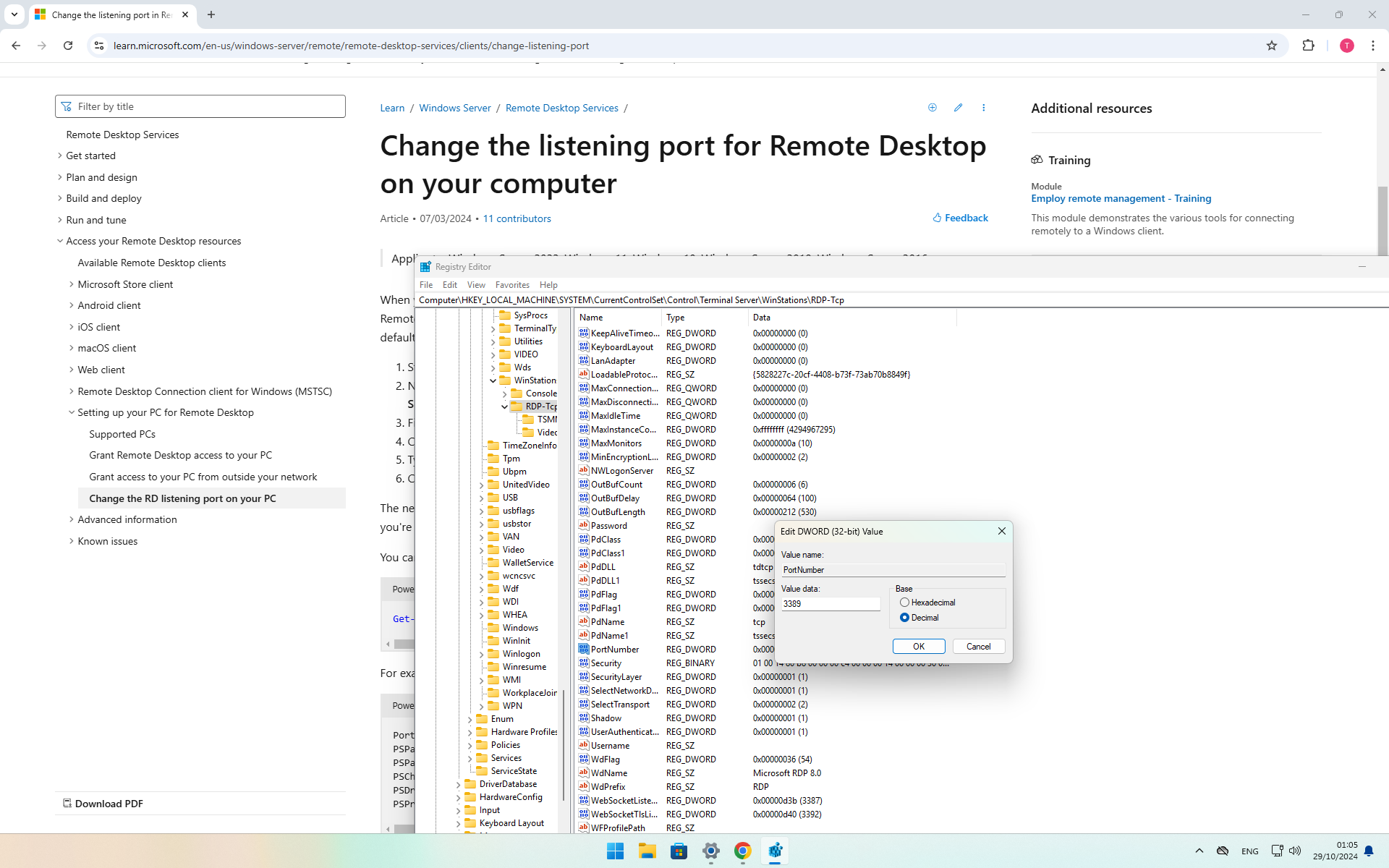Screen dimensions: 1389x868
Task: Close the Edit DWORD dialog
Action: [1002, 531]
